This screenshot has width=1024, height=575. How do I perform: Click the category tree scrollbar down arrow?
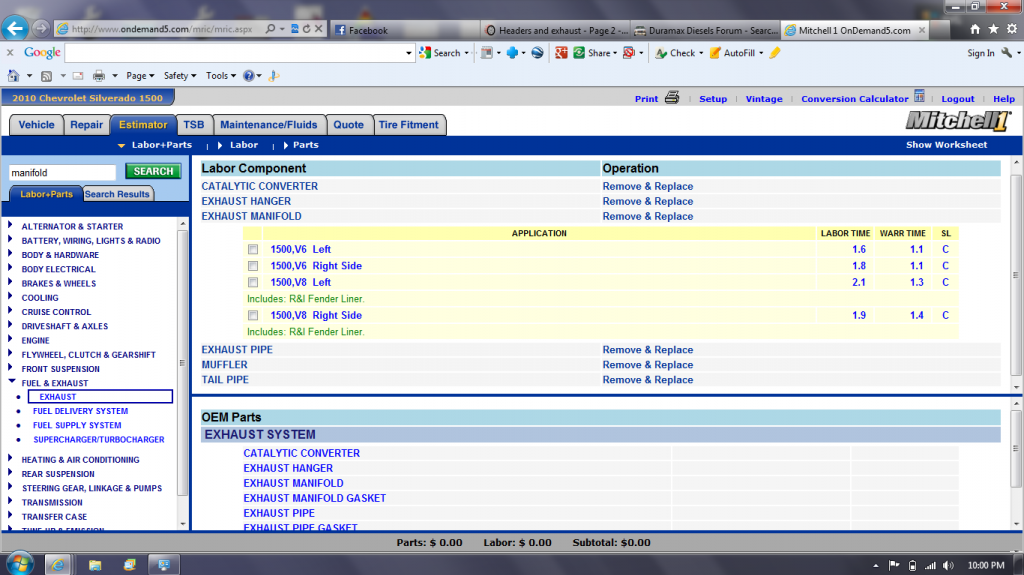point(183,524)
